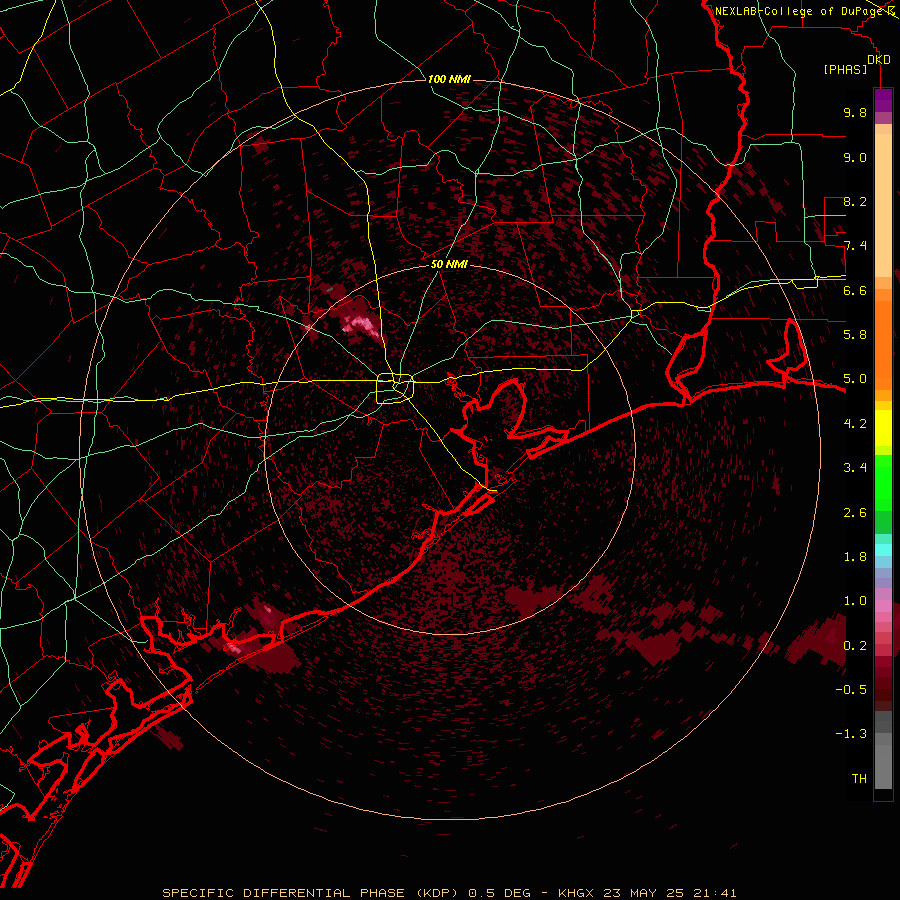Click the 0.5 DEG elevation text
Image resolution: width=900 pixels, height=900 pixels.
(x=499, y=893)
